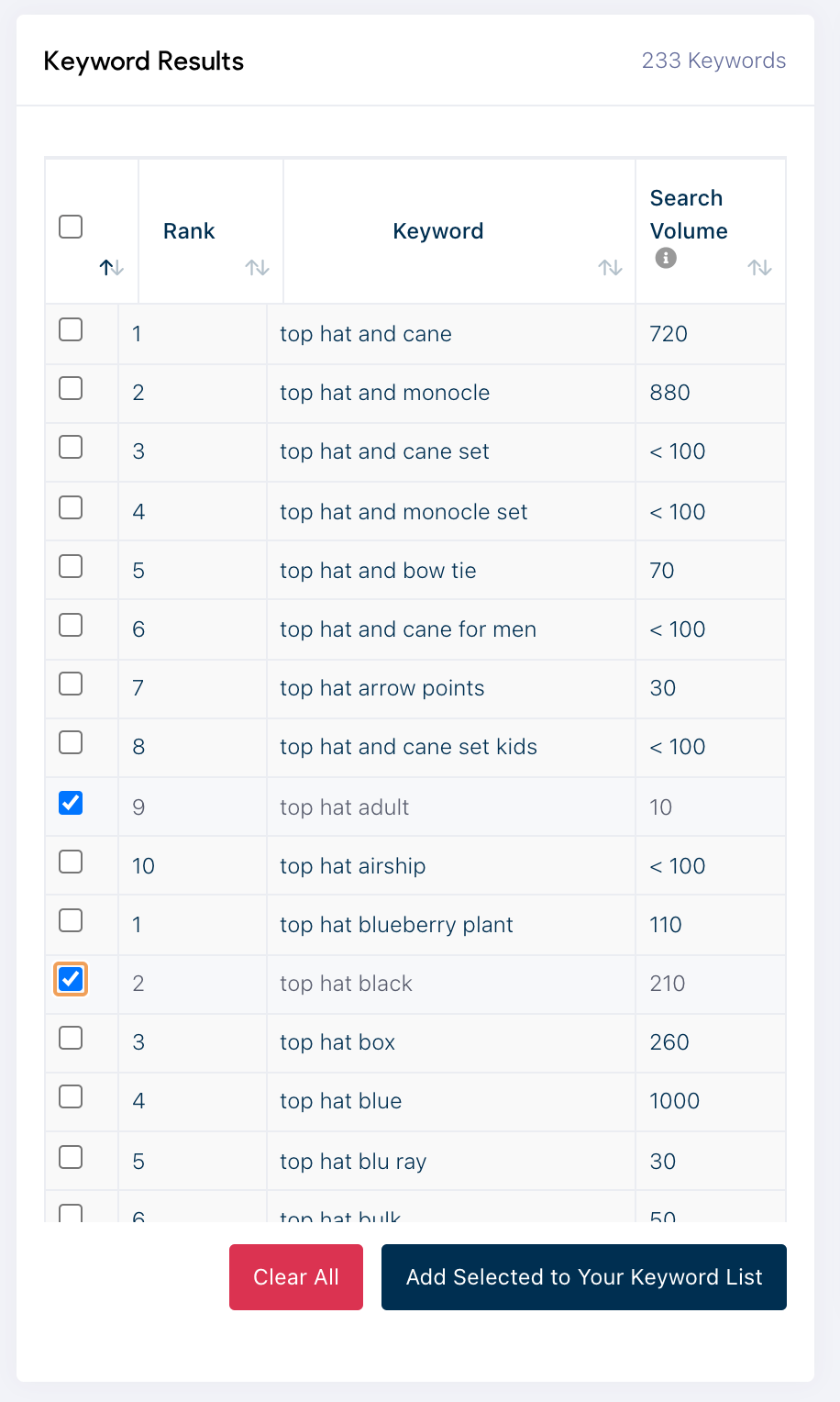This screenshot has width=840, height=1402.
Task: Tick the top hat blue checkbox
Action: 71,1096
